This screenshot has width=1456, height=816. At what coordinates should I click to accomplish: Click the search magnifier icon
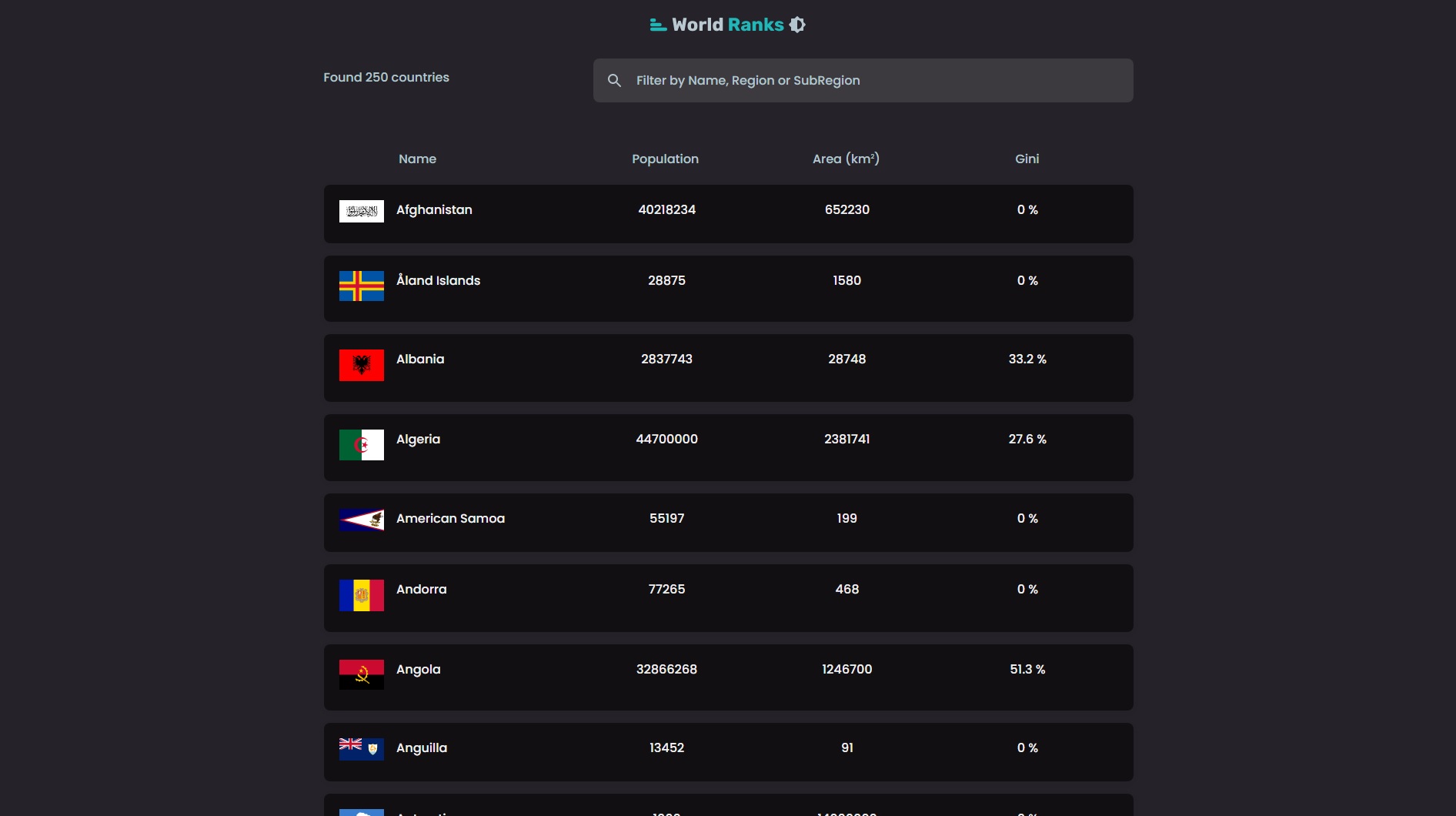[x=614, y=81]
